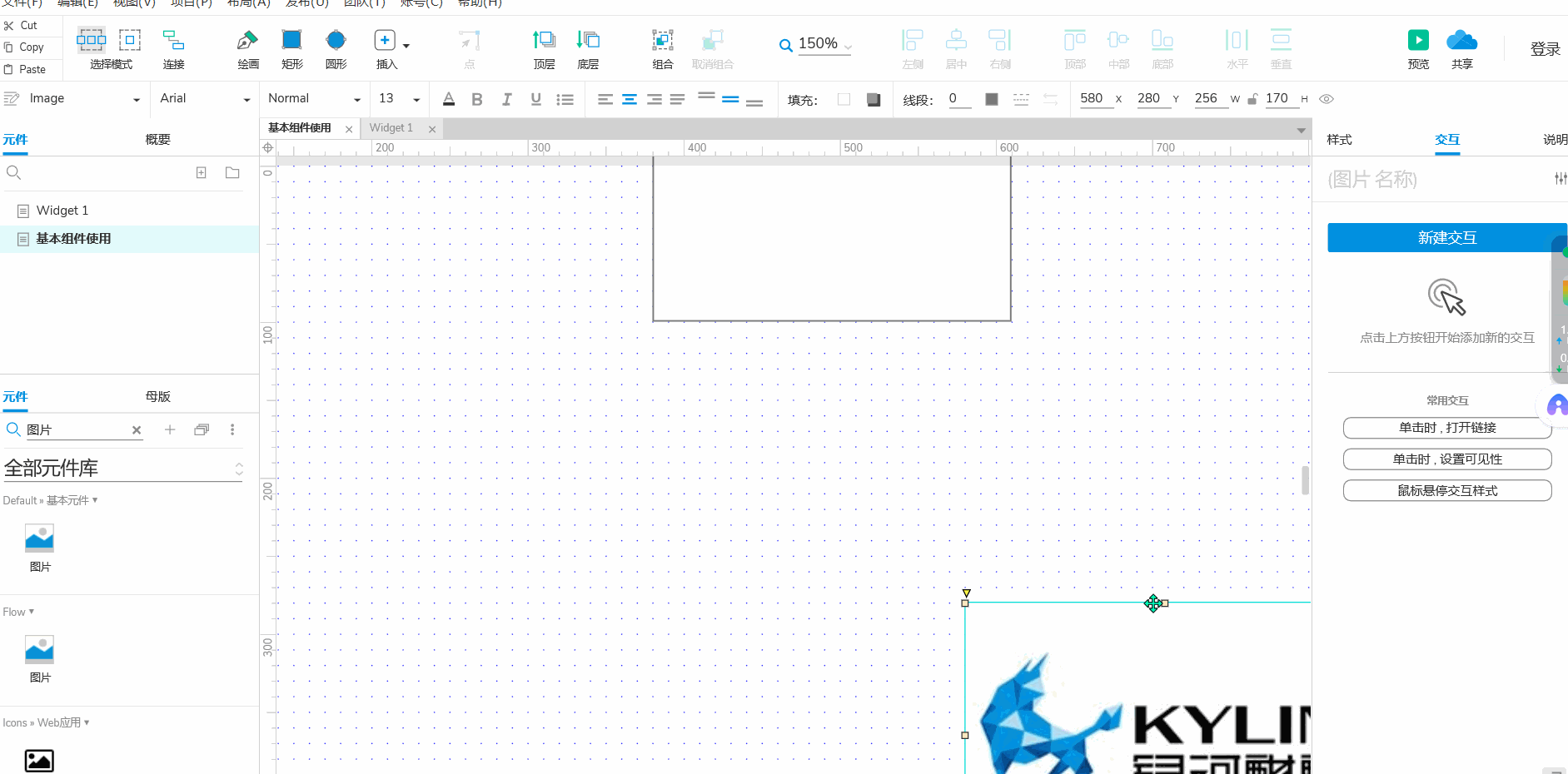Open the 交互 interactions tab
Viewport: 1568px width, 774px height.
(x=1447, y=140)
